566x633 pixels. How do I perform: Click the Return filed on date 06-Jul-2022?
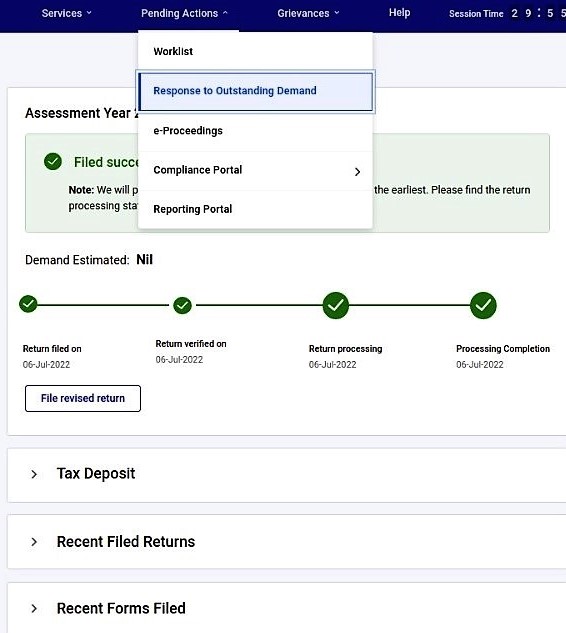tap(46, 365)
